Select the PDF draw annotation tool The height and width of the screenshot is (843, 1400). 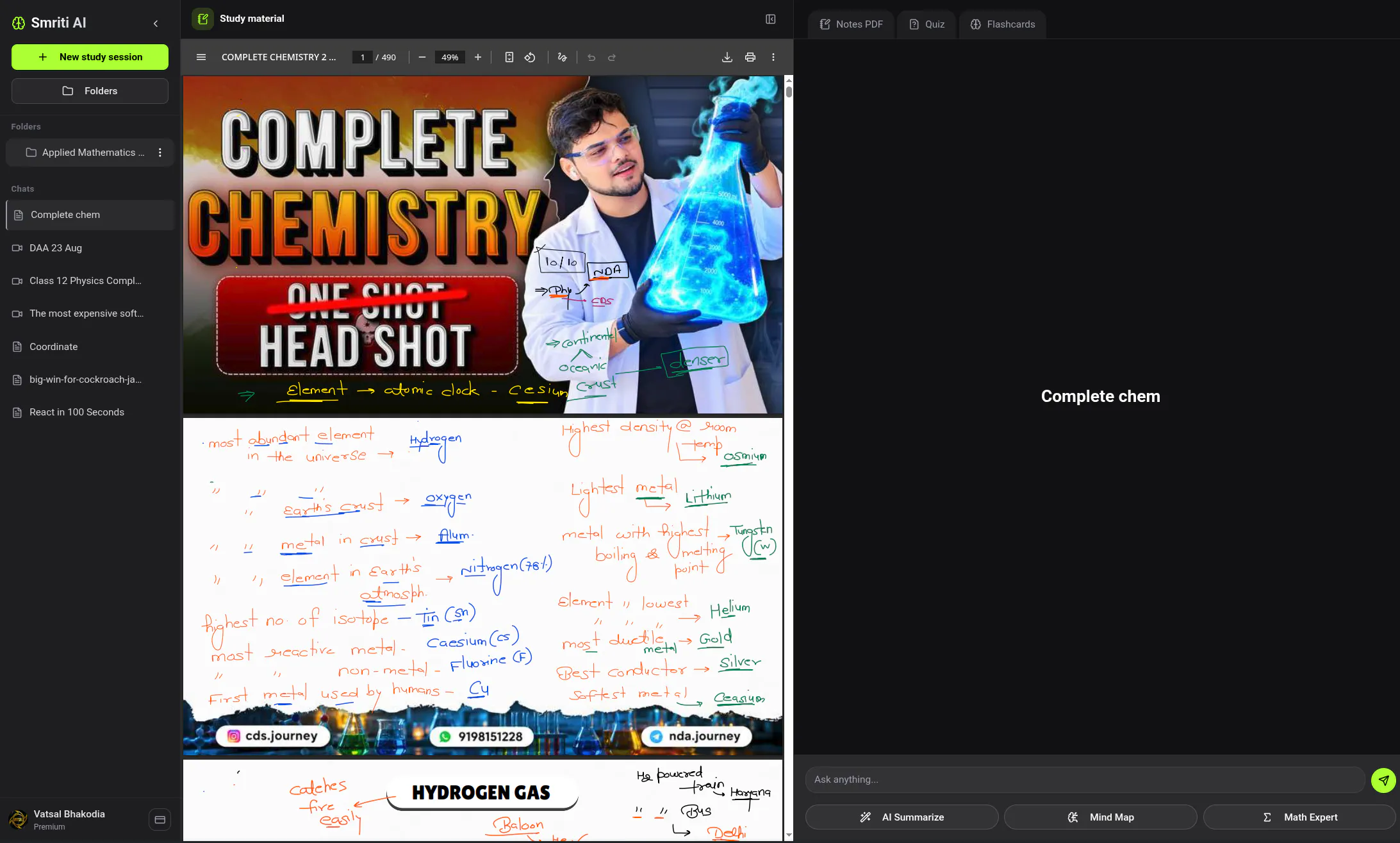coord(563,57)
